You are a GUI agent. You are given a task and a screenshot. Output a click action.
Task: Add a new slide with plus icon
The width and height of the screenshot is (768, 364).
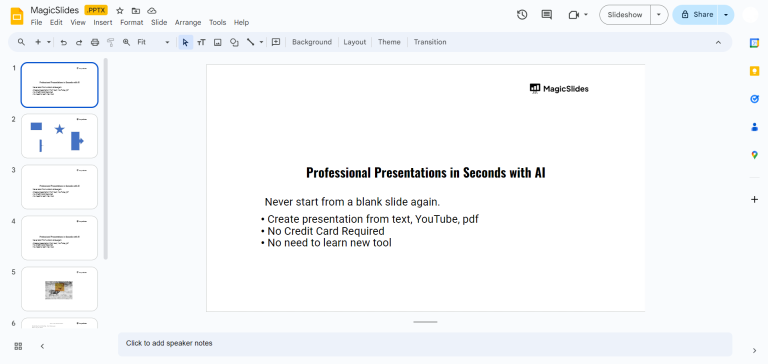coord(38,42)
